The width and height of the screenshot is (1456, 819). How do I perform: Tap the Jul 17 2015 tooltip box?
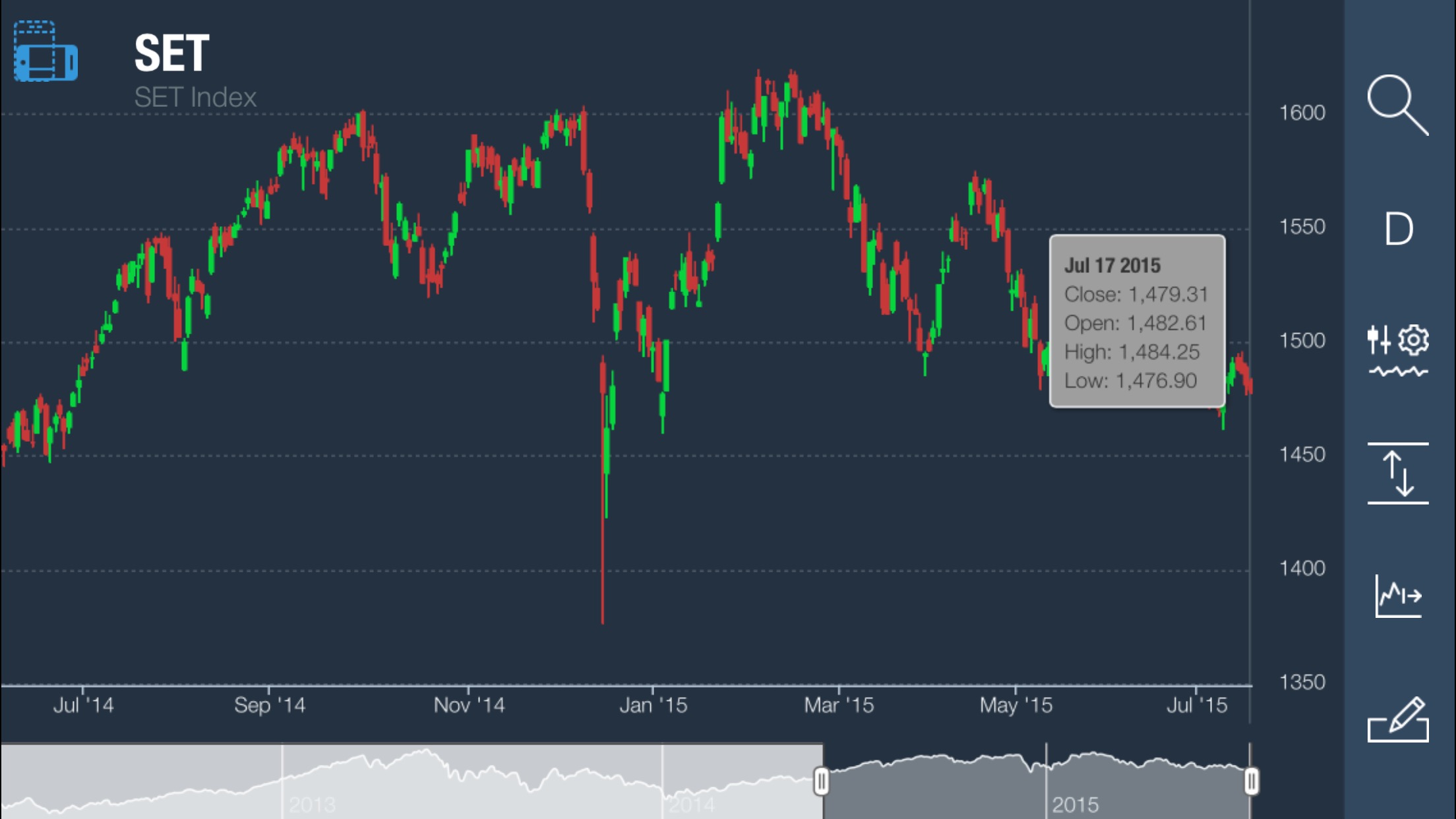1137,321
